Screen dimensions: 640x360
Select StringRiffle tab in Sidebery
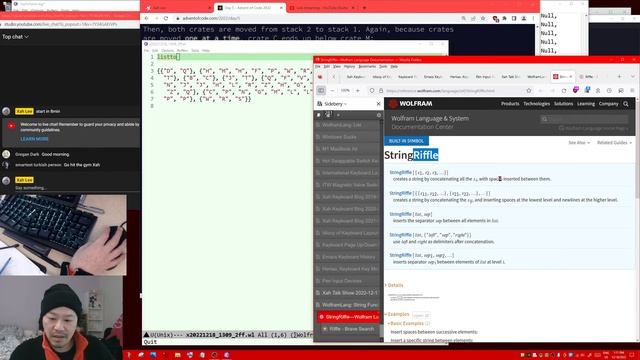pyautogui.click(x=349, y=317)
